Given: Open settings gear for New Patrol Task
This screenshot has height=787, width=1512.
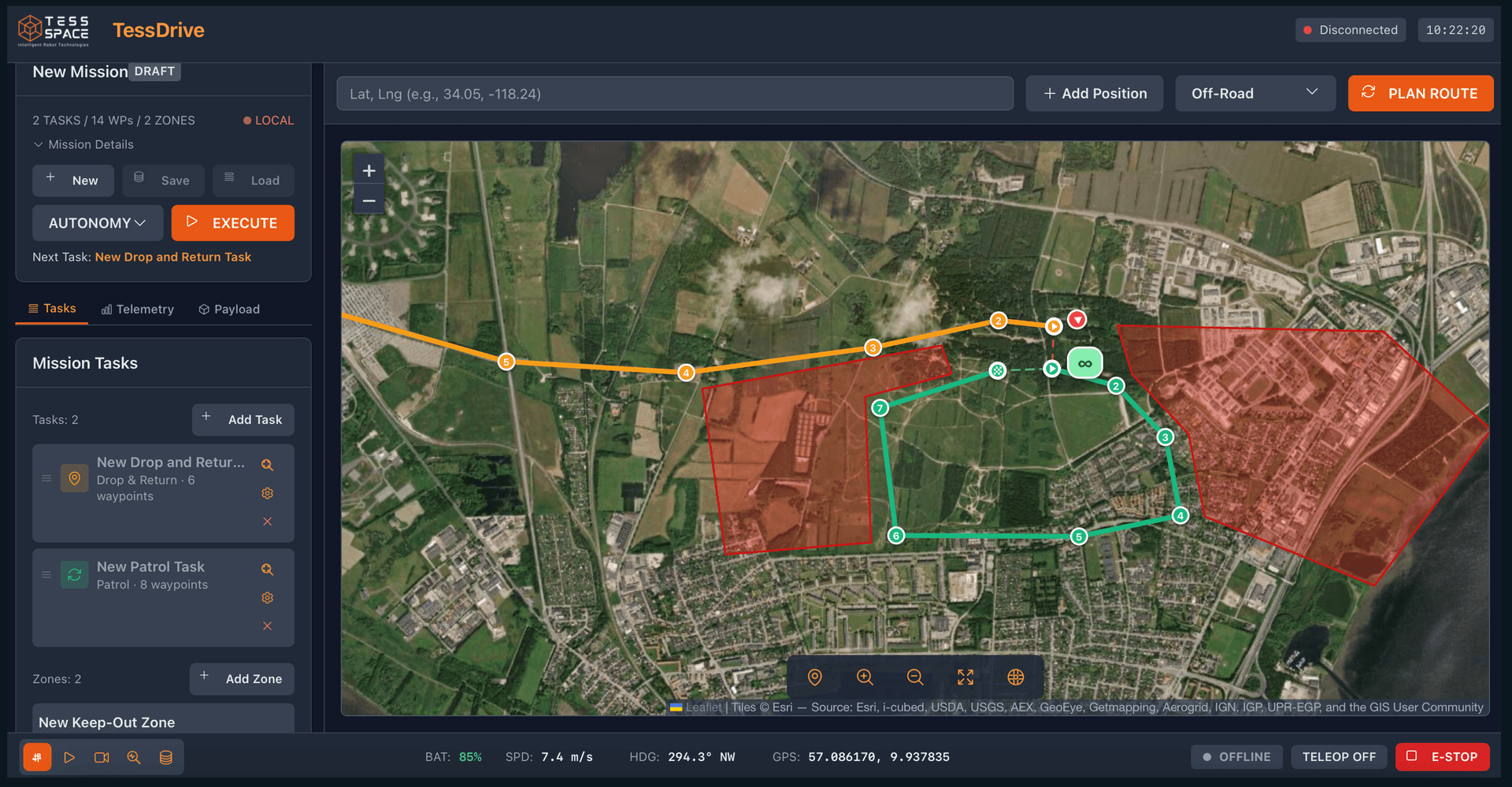Looking at the screenshot, I should pos(267,598).
